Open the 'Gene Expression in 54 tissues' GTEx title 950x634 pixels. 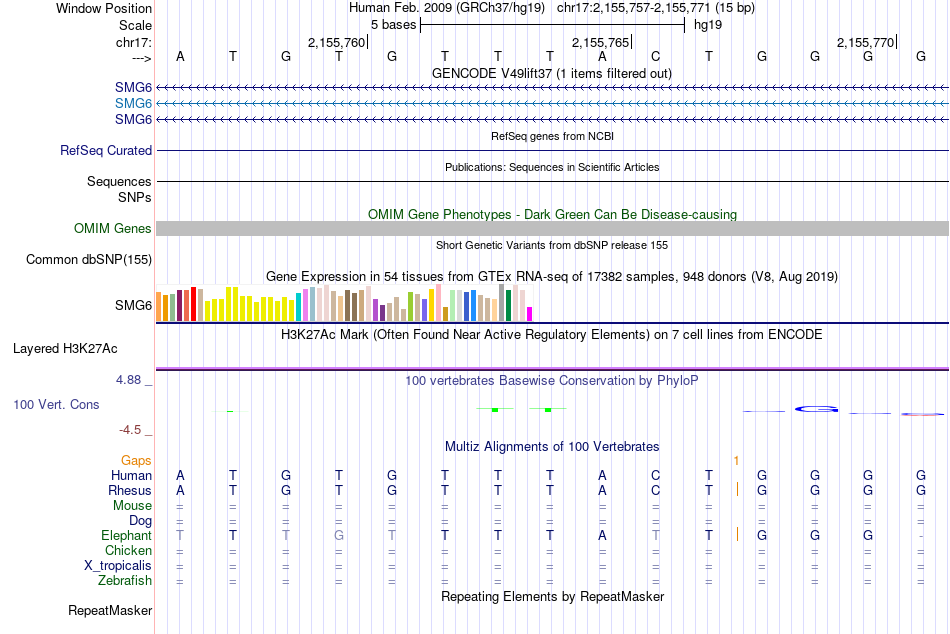(552, 277)
